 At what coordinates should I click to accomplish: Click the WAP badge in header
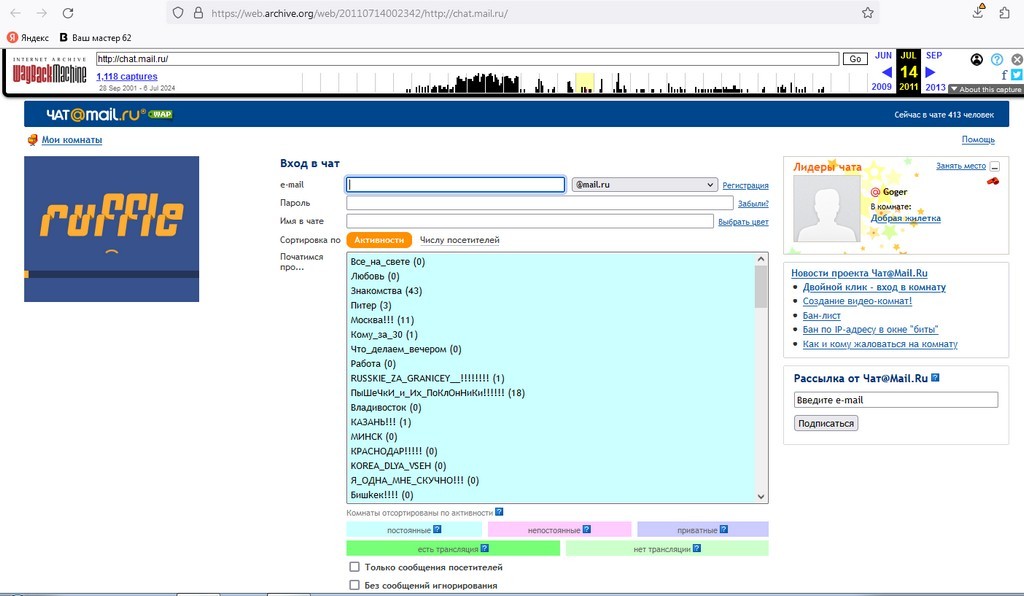(161, 114)
